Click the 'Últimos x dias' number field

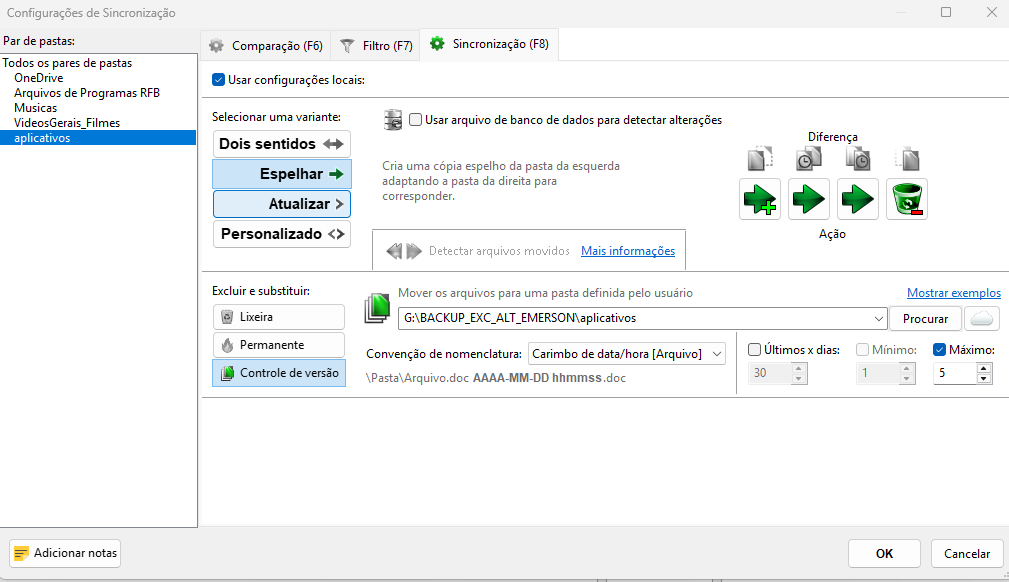coord(770,373)
